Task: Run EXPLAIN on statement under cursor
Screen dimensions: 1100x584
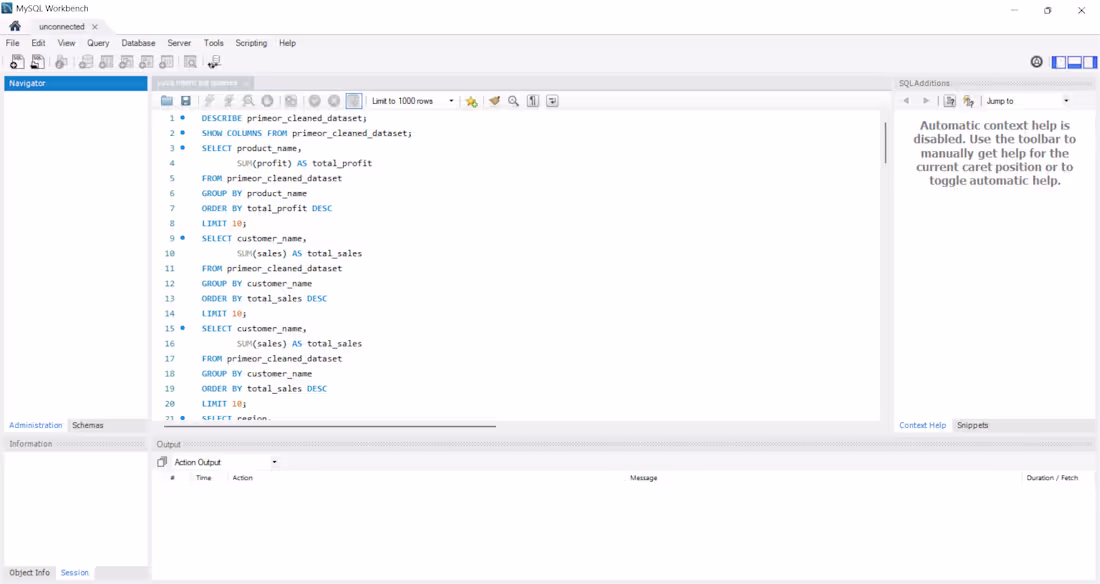Action: pyautogui.click(x=248, y=101)
